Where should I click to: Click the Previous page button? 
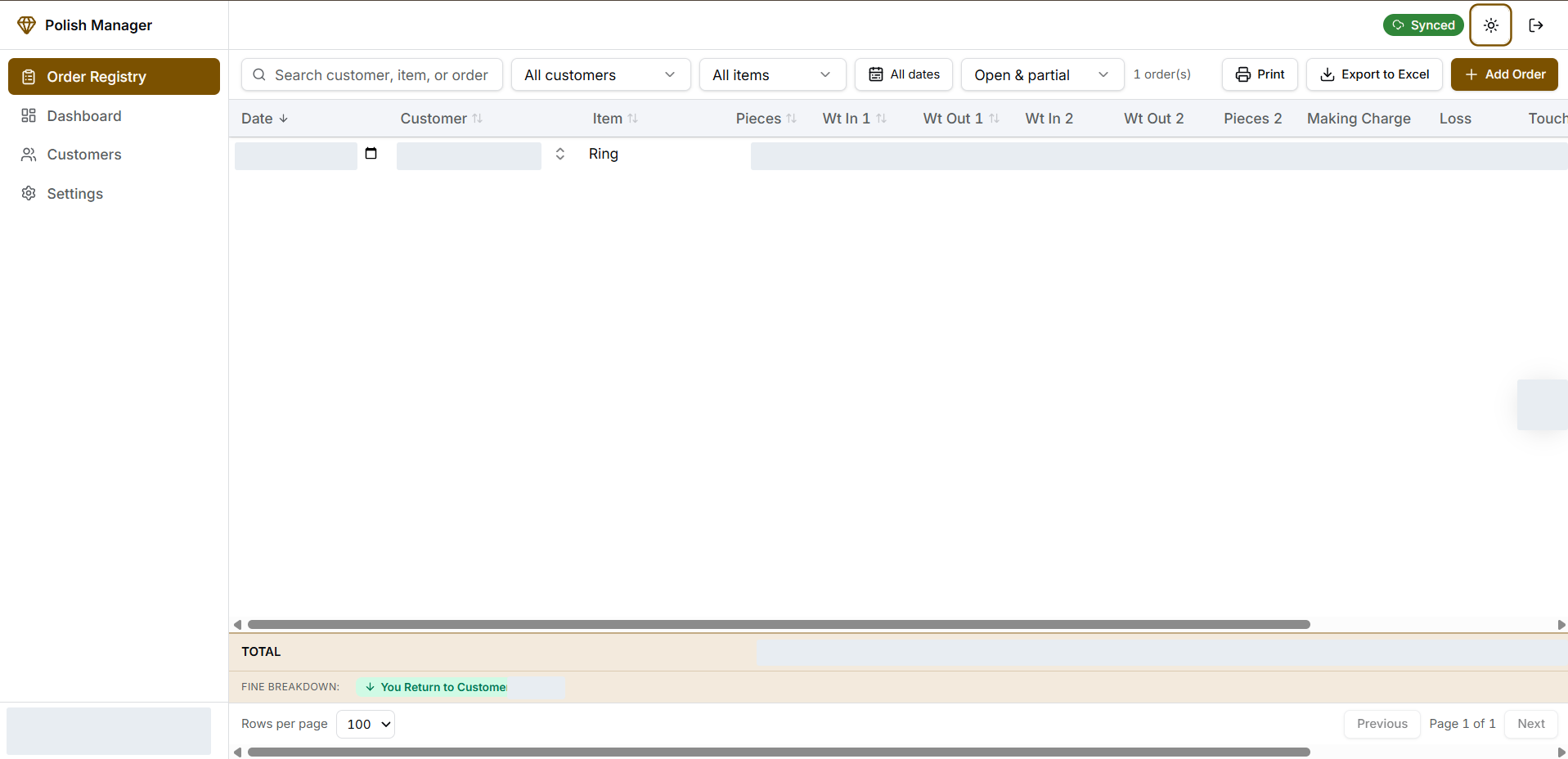pos(1382,724)
